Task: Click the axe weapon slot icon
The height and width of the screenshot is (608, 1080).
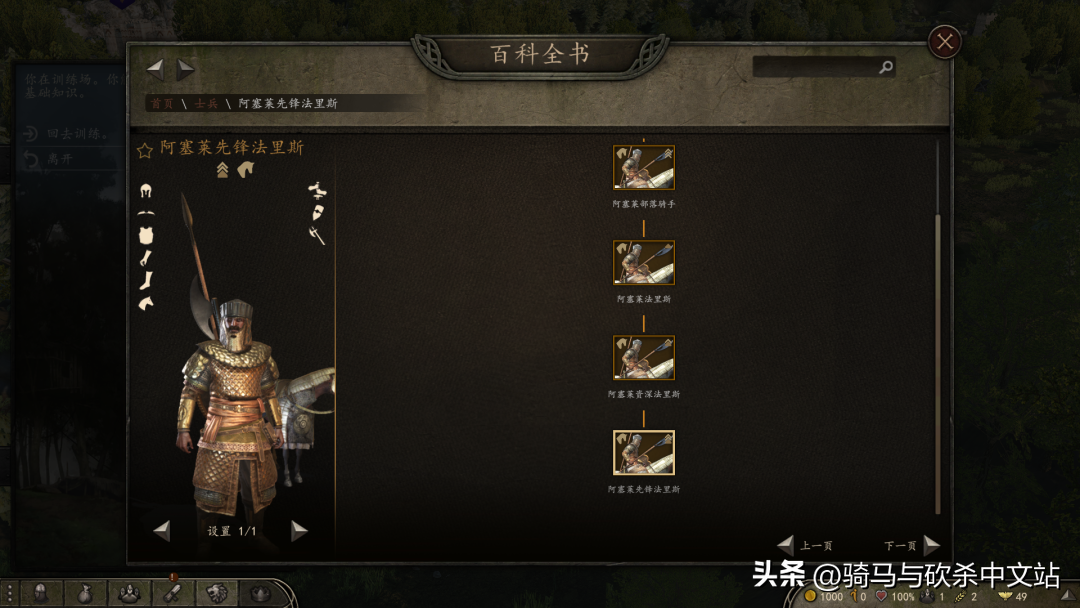Action: click(316, 235)
